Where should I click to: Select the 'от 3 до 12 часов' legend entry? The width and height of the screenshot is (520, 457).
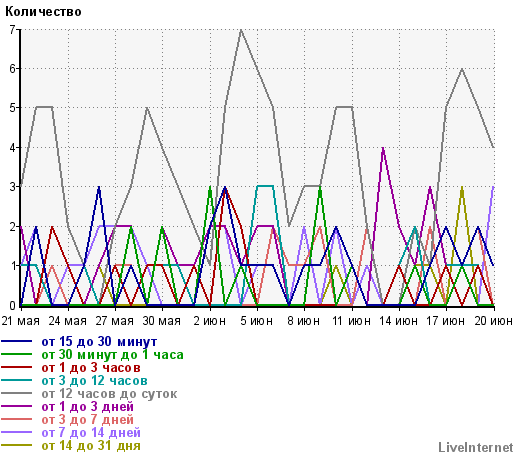tap(94, 381)
